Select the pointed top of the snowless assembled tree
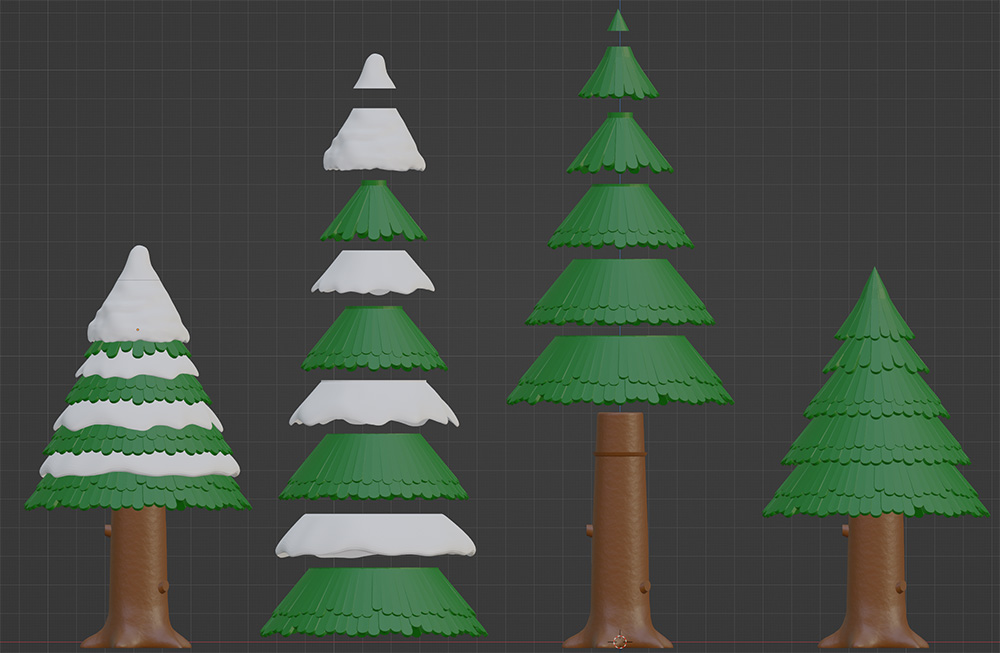The width and height of the screenshot is (1000, 653). 874,304
